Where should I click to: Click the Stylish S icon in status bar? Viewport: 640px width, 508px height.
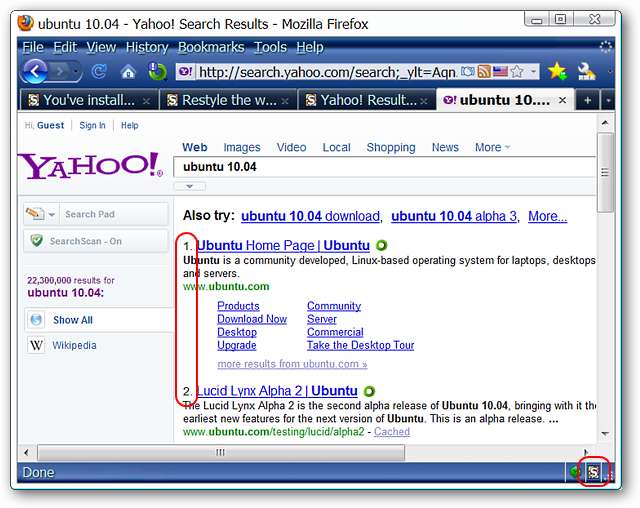(x=593, y=473)
